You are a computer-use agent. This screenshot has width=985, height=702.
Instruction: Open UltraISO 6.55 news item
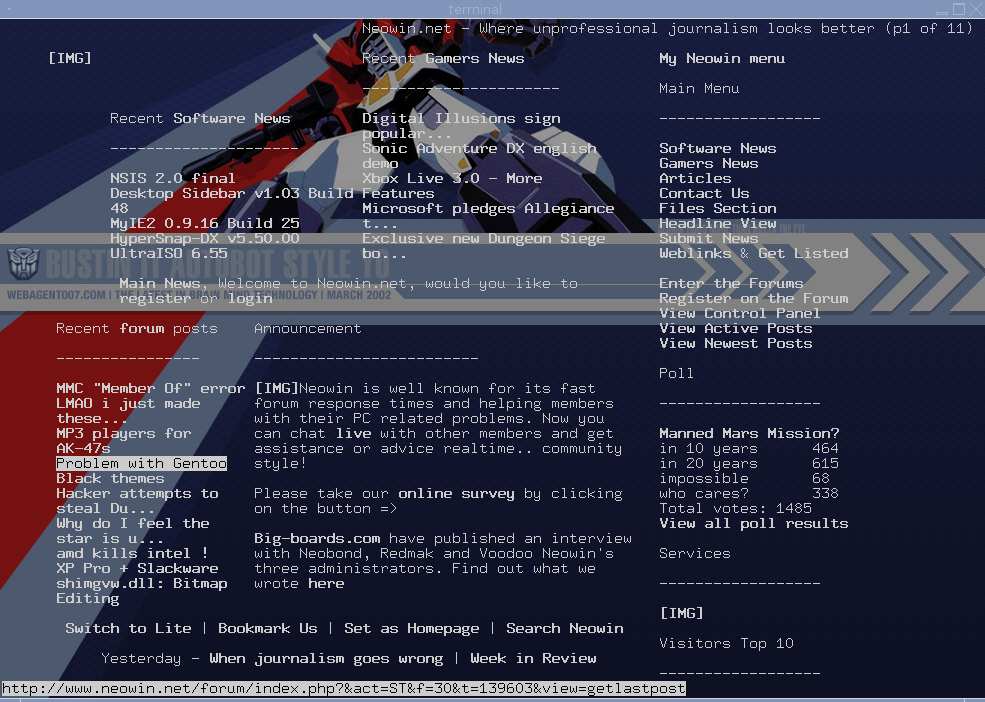click(168, 254)
